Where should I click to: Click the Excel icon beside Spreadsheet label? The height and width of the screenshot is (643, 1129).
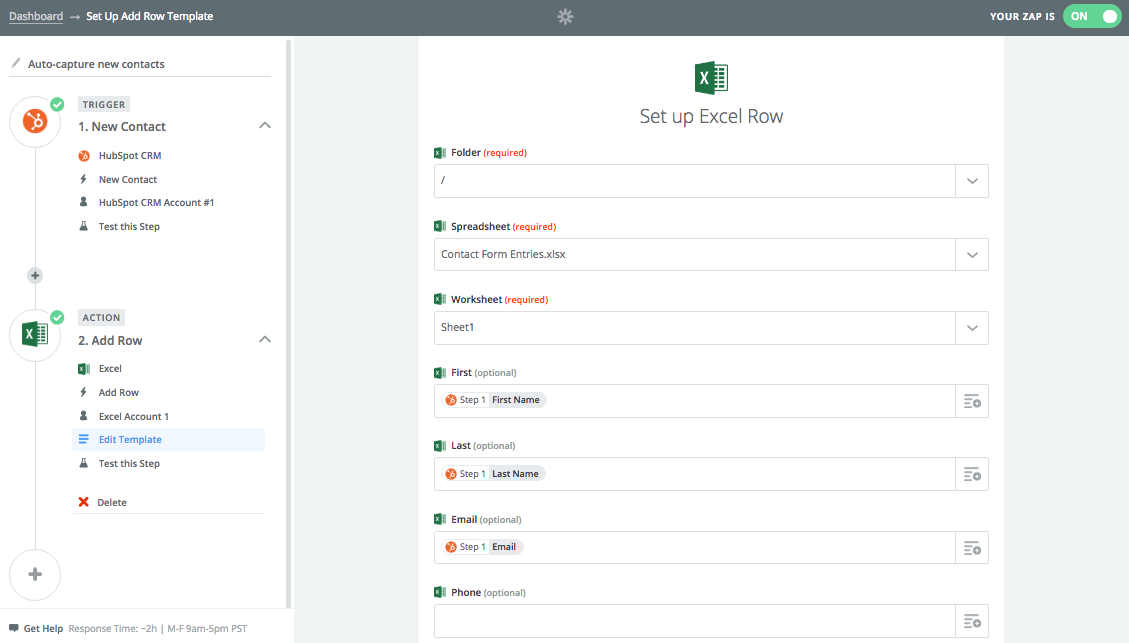pyautogui.click(x=440, y=226)
